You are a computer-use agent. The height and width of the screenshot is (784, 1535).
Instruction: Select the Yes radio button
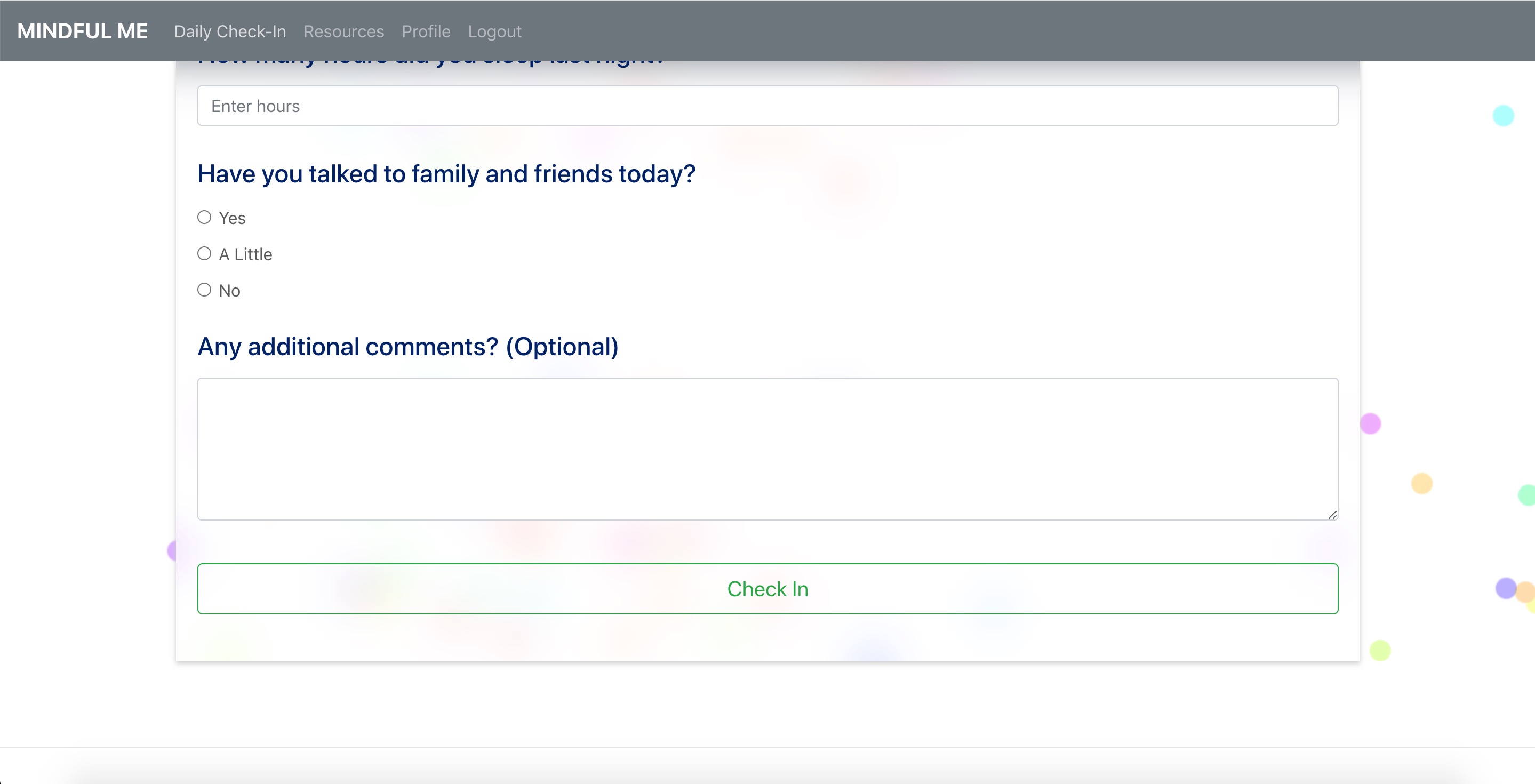(204, 218)
